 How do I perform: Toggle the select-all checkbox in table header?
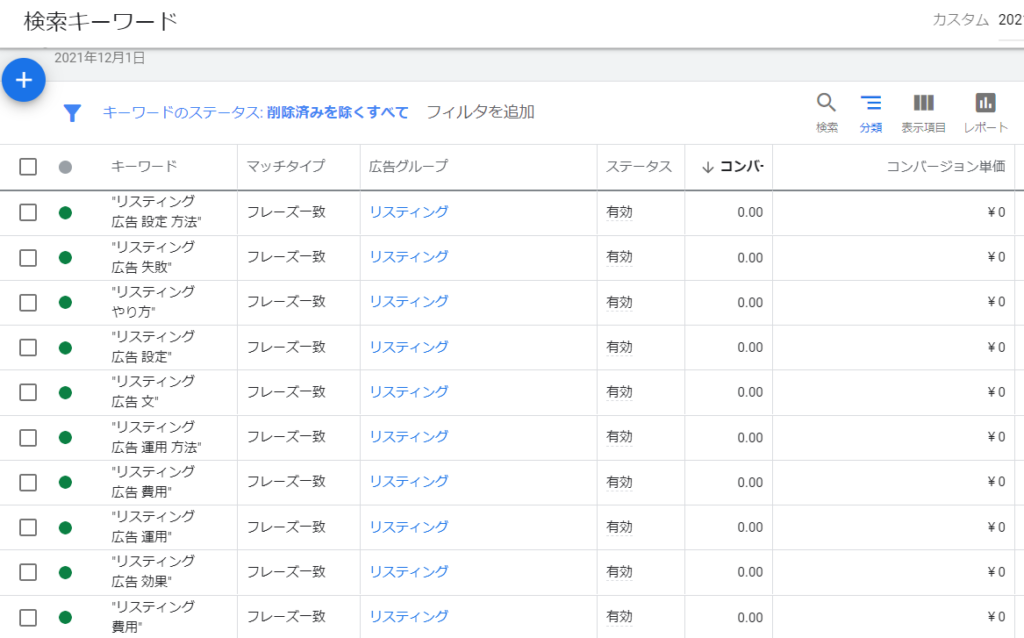tap(28, 167)
